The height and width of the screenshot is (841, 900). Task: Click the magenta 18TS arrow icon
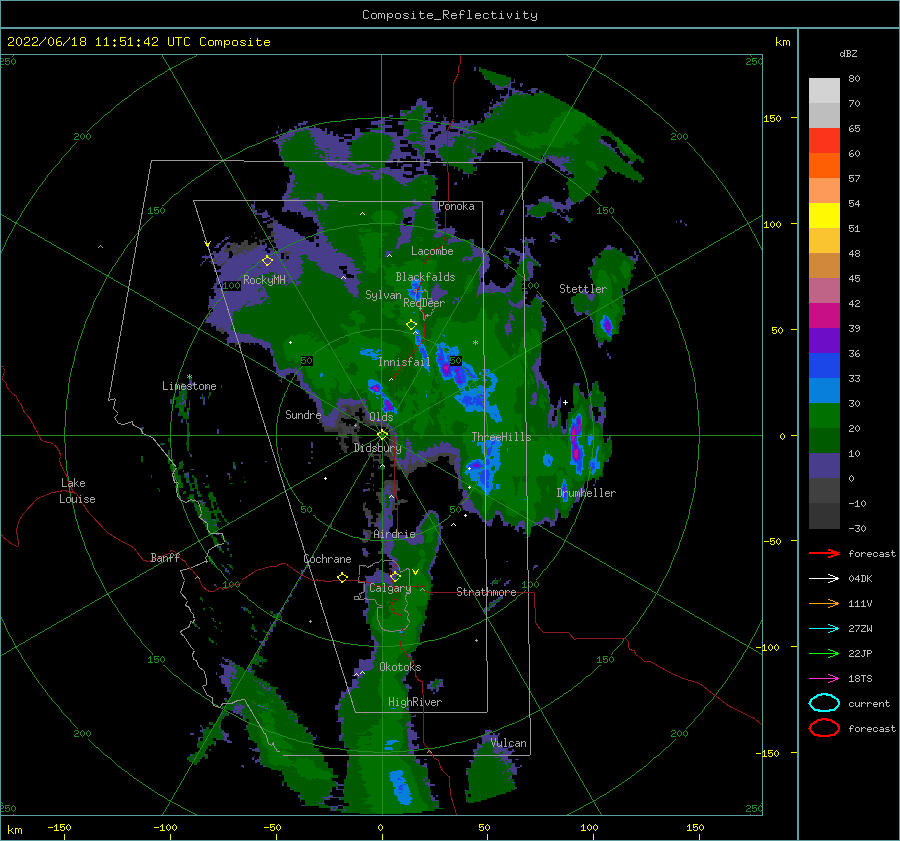coord(824,679)
